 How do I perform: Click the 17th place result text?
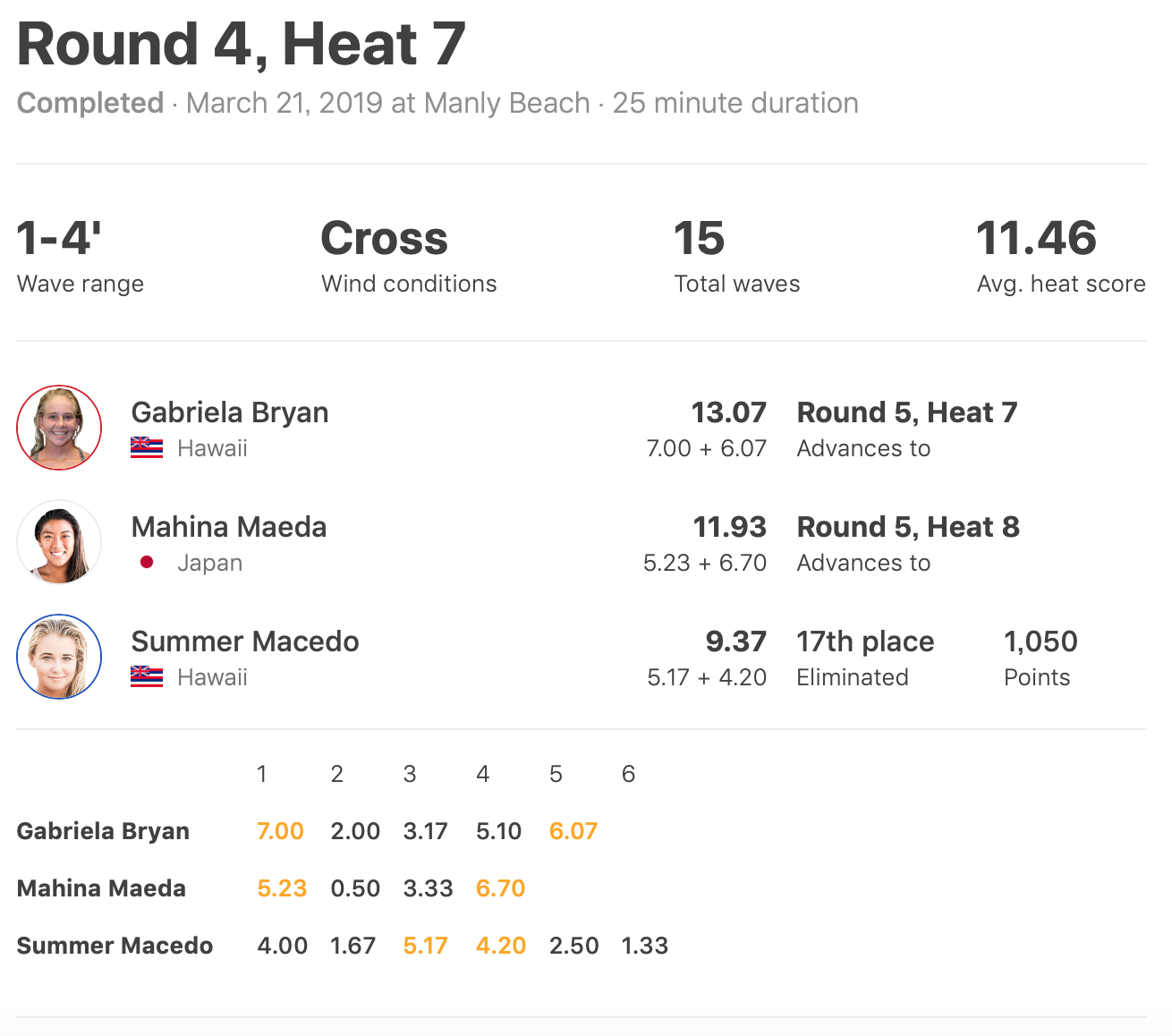click(x=865, y=641)
